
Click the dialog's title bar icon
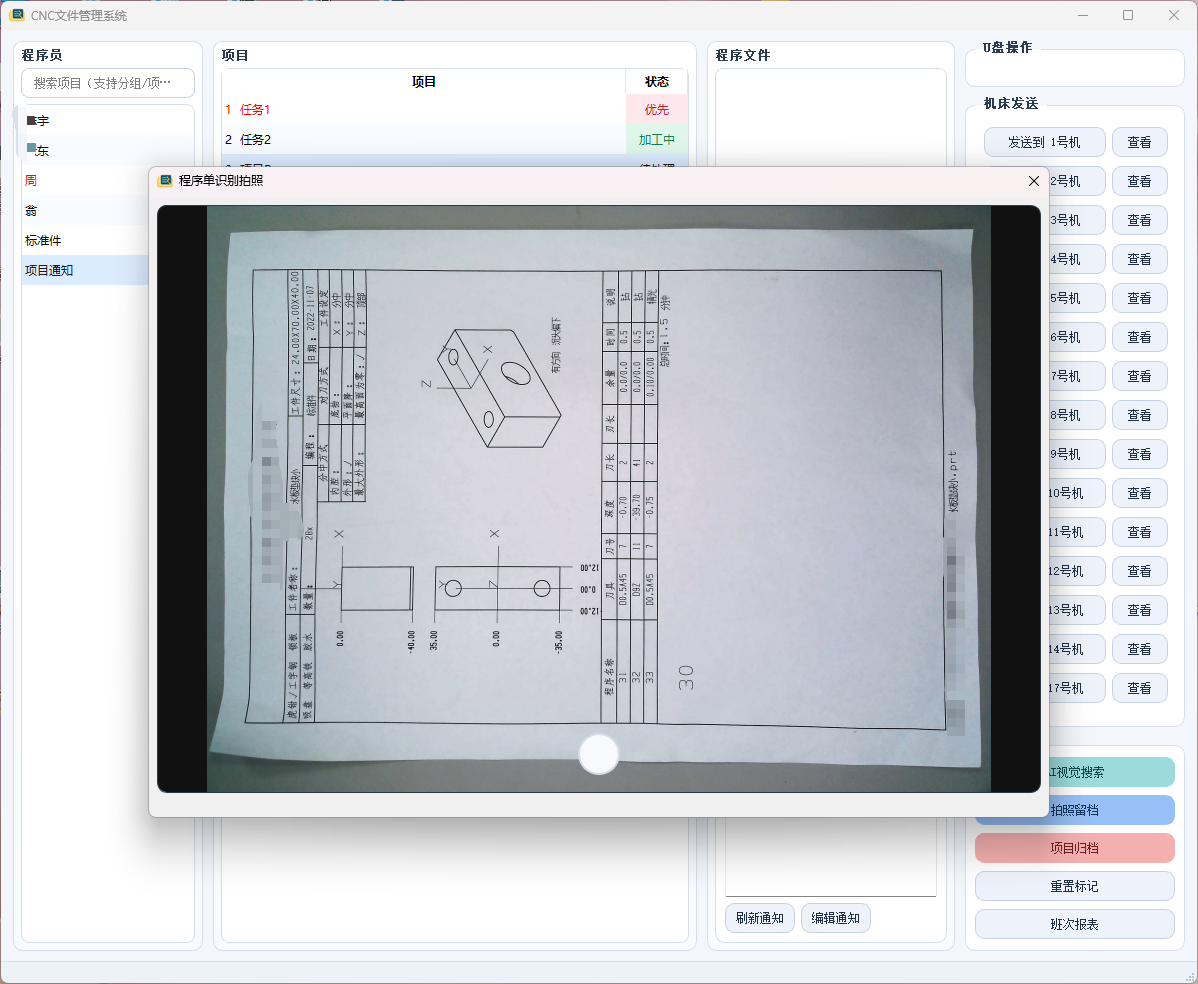[165, 181]
